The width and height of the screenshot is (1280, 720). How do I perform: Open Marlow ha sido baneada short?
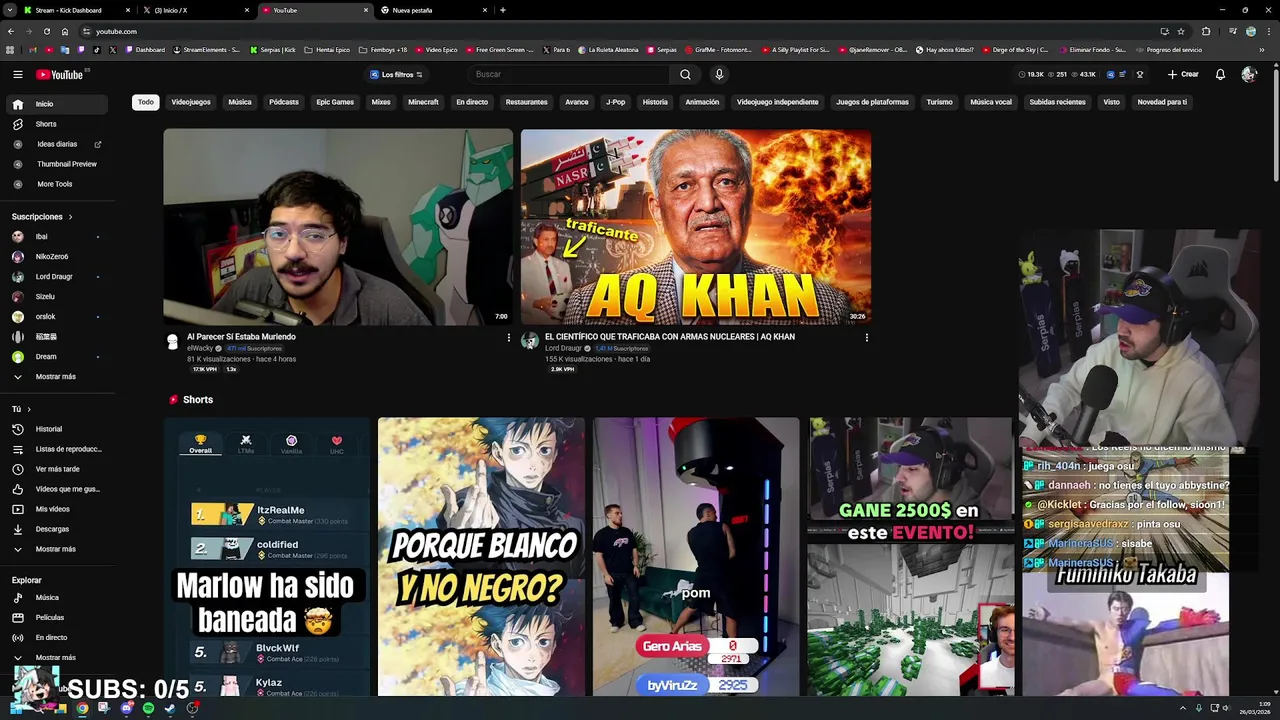click(267, 557)
